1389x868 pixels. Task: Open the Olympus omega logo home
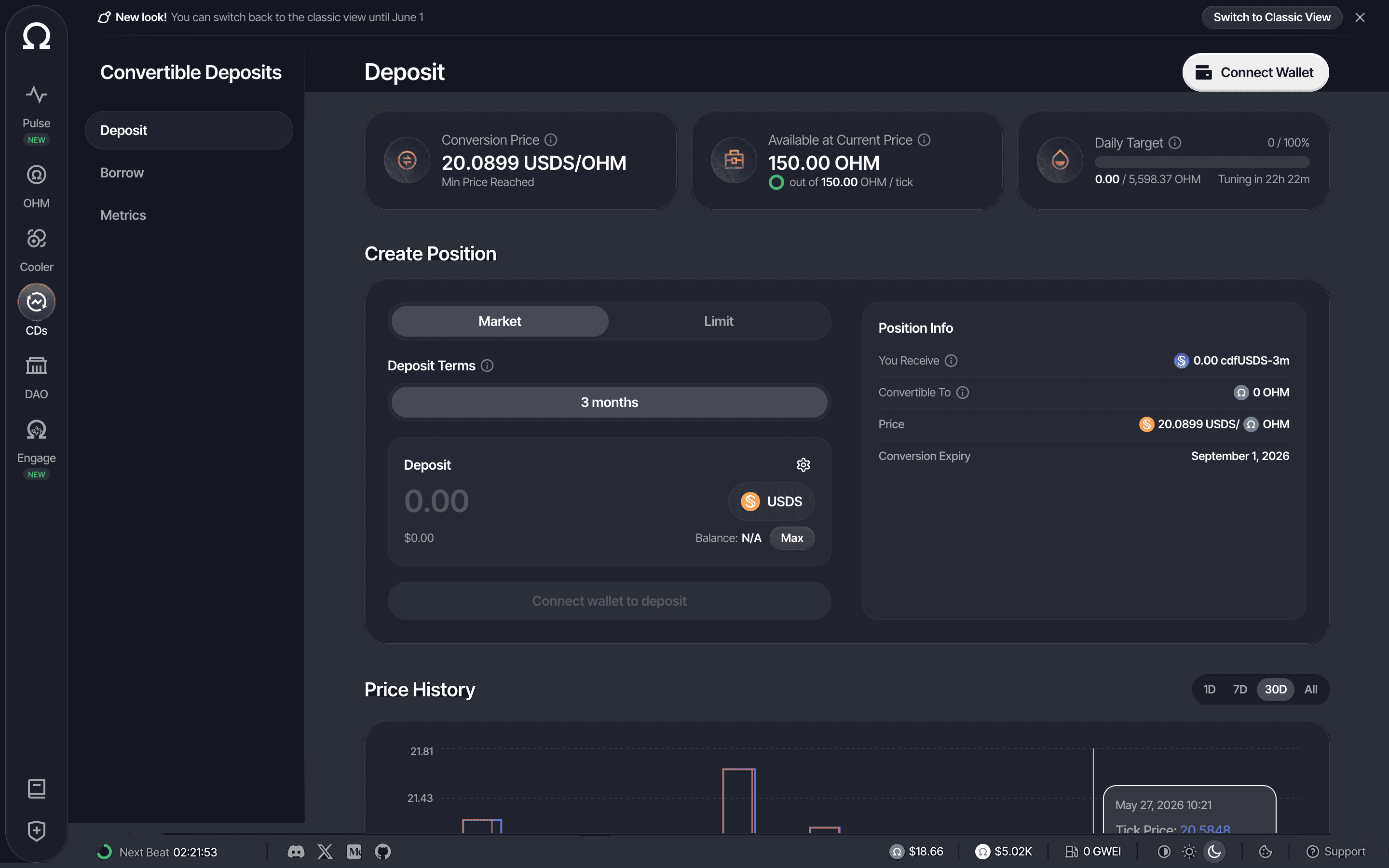36,36
